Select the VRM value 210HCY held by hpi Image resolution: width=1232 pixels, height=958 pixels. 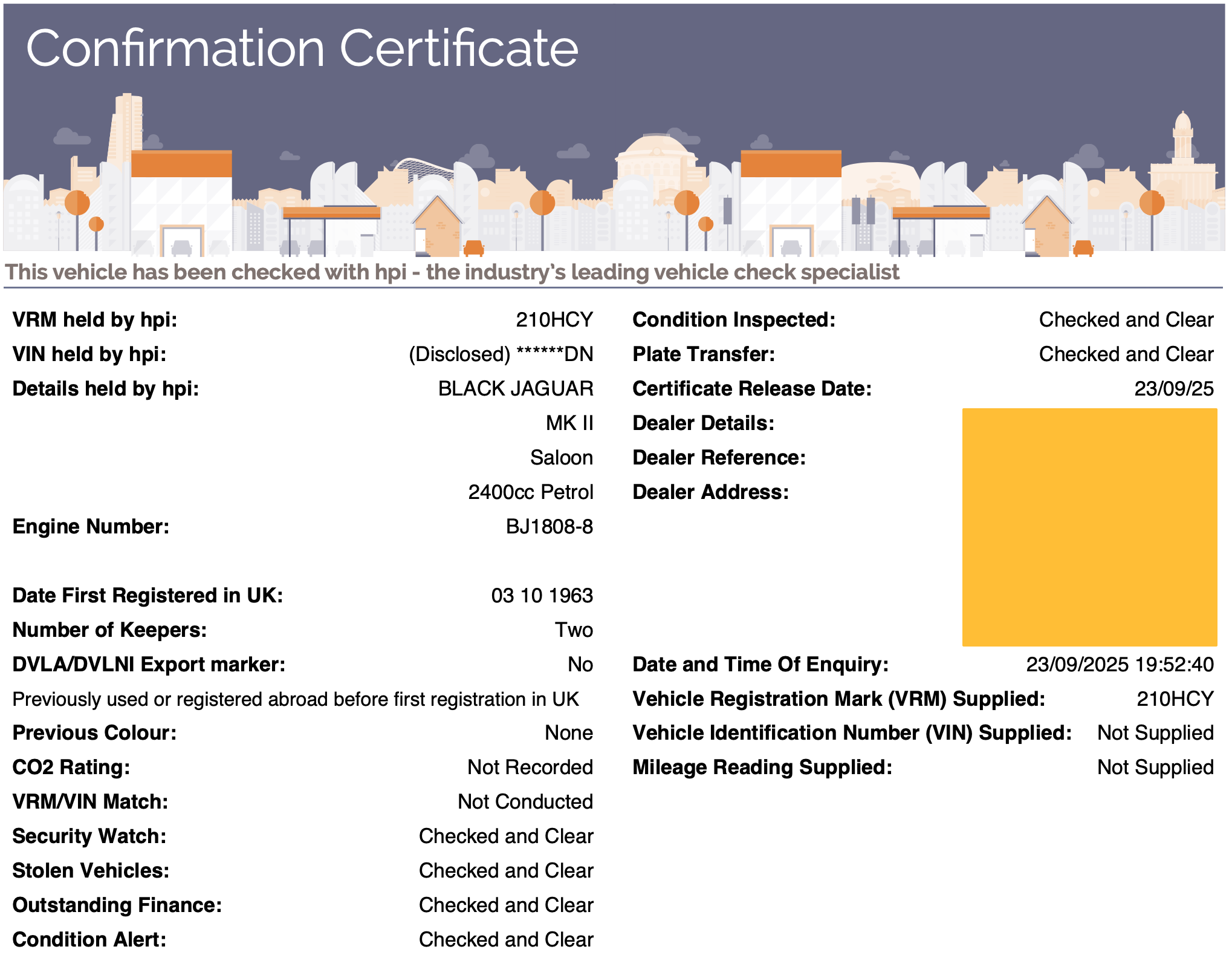coord(554,320)
